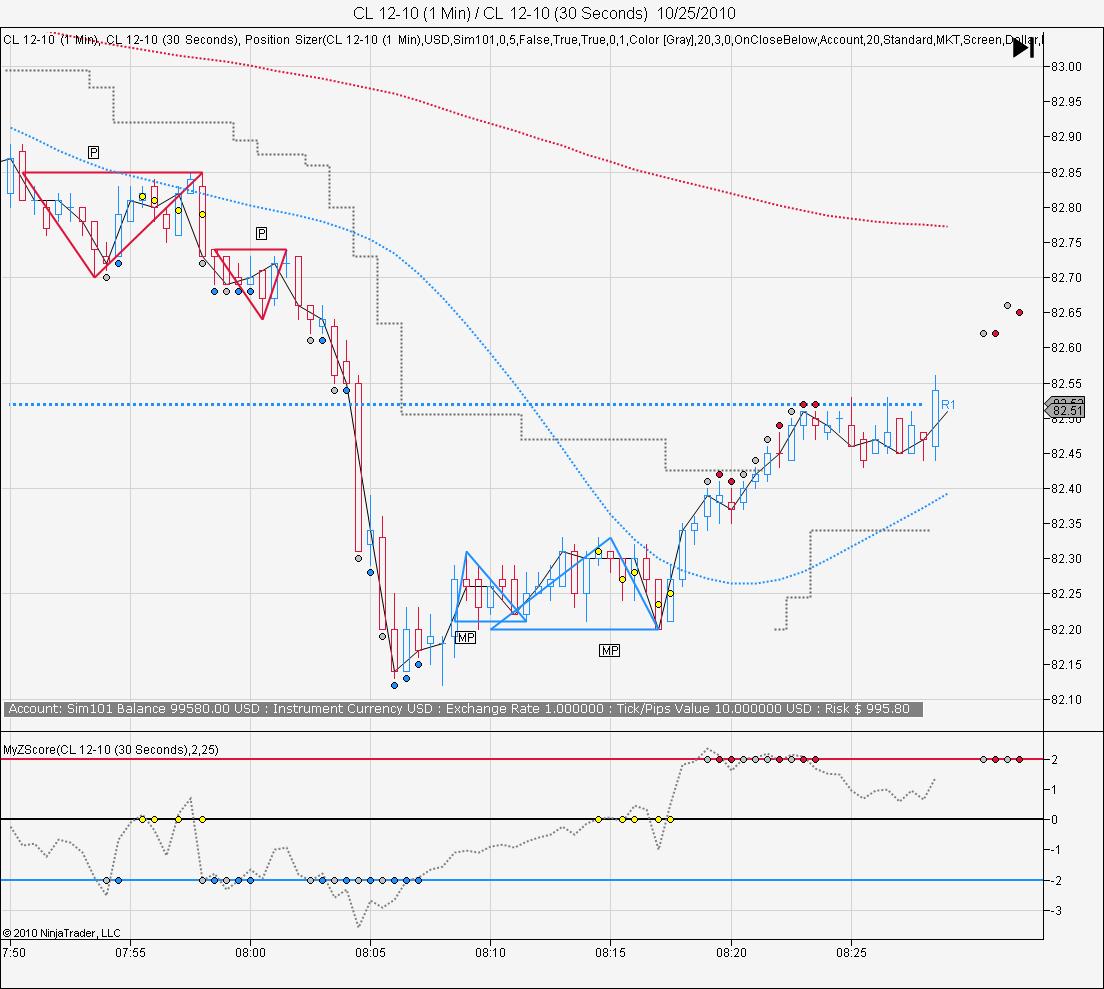
Task: Click the 08:25 time axis label
Action: (851, 952)
